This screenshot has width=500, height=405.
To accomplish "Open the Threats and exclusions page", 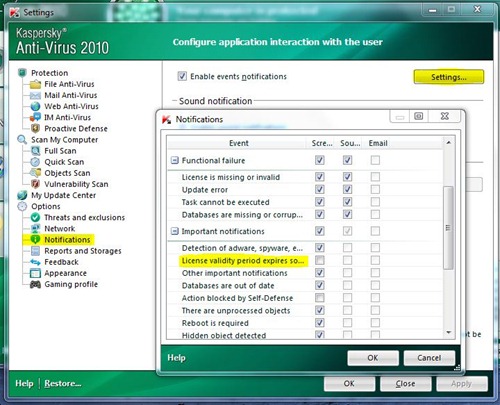I will [85, 217].
